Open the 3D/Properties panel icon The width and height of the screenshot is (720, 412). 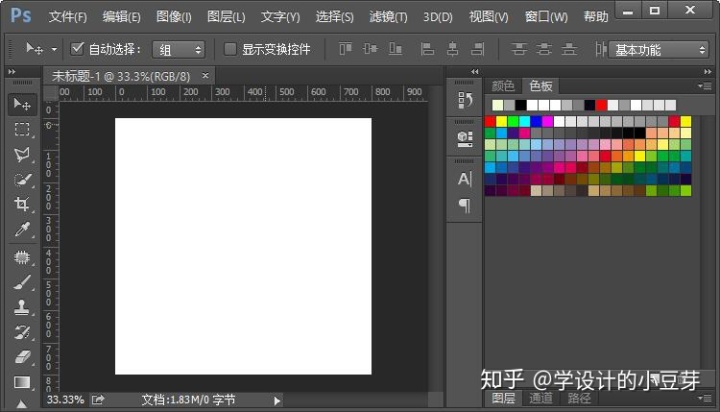(465, 139)
